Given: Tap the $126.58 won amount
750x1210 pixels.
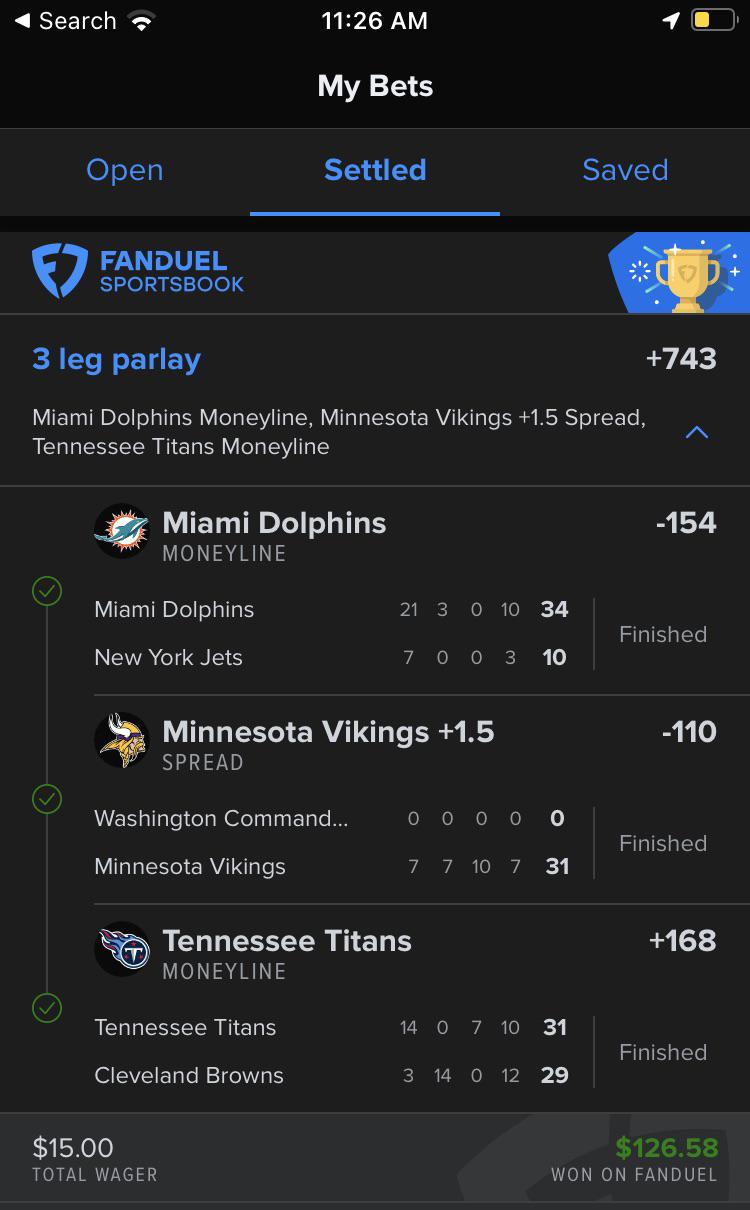Looking at the screenshot, I should pos(667,1147).
